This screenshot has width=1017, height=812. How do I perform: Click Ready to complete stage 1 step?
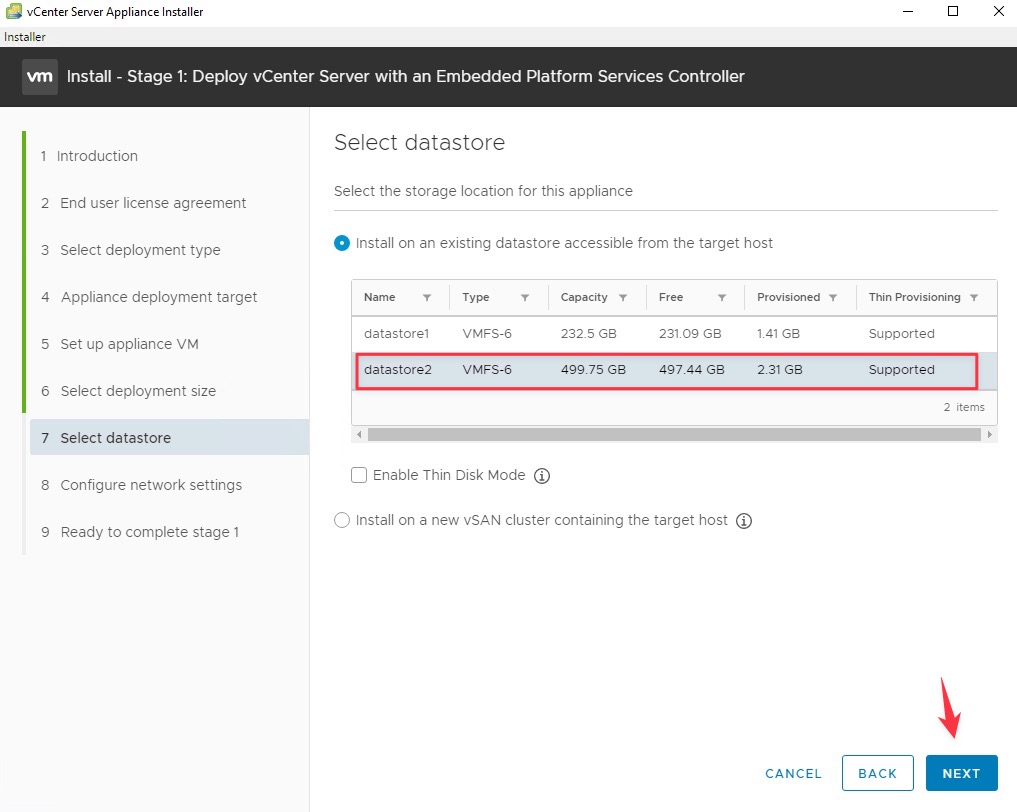(x=139, y=532)
